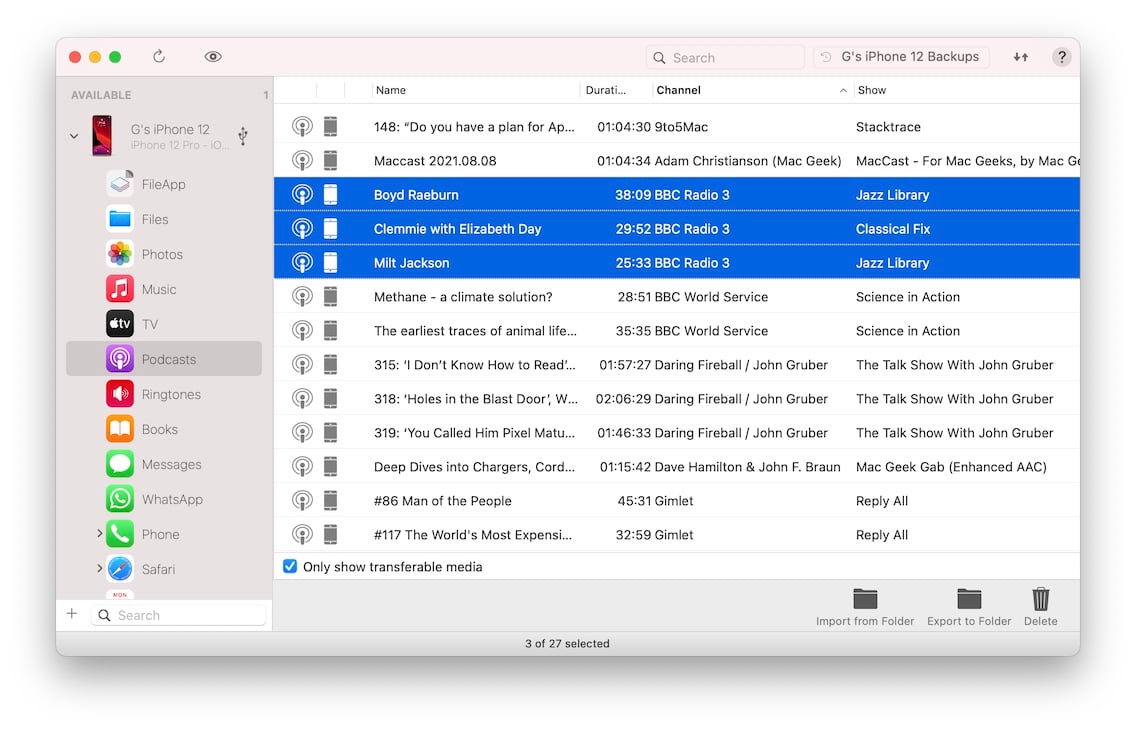Screen dimensions: 1136x730
Task: Click Import from Folder button
Action: (x=865, y=607)
